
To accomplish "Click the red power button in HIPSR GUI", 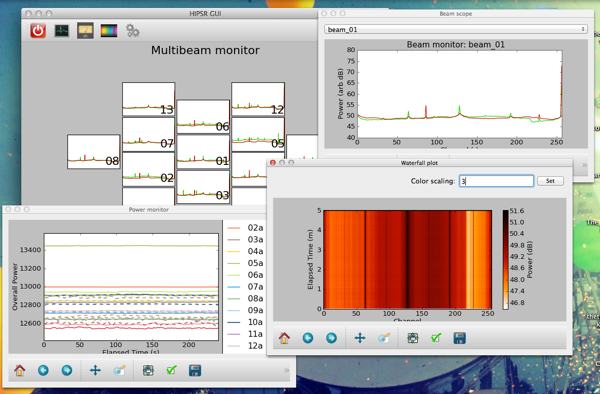I will tap(38, 31).
